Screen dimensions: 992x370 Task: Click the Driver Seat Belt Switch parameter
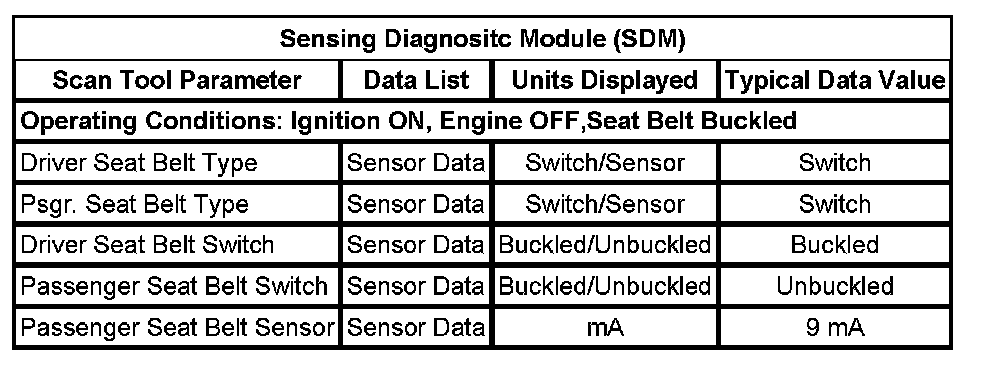coord(147,245)
